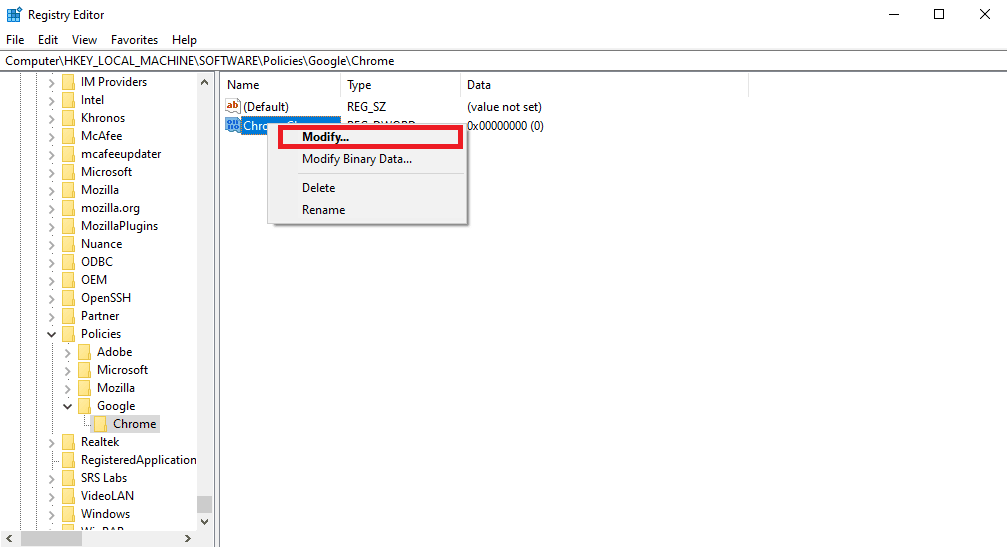Select the (Default) string value icon
This screenshot has height=547, width=1007.
coord(232,106)
